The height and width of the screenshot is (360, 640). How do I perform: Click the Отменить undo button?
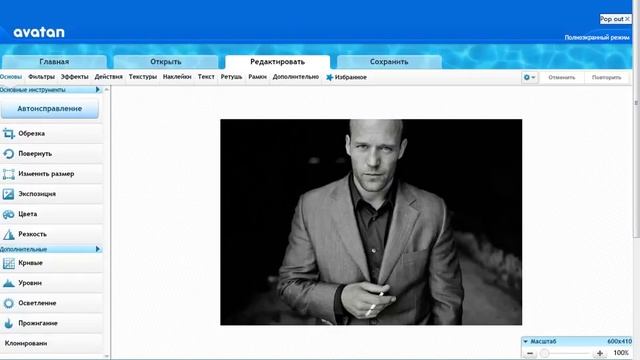[x=562, y=77]
